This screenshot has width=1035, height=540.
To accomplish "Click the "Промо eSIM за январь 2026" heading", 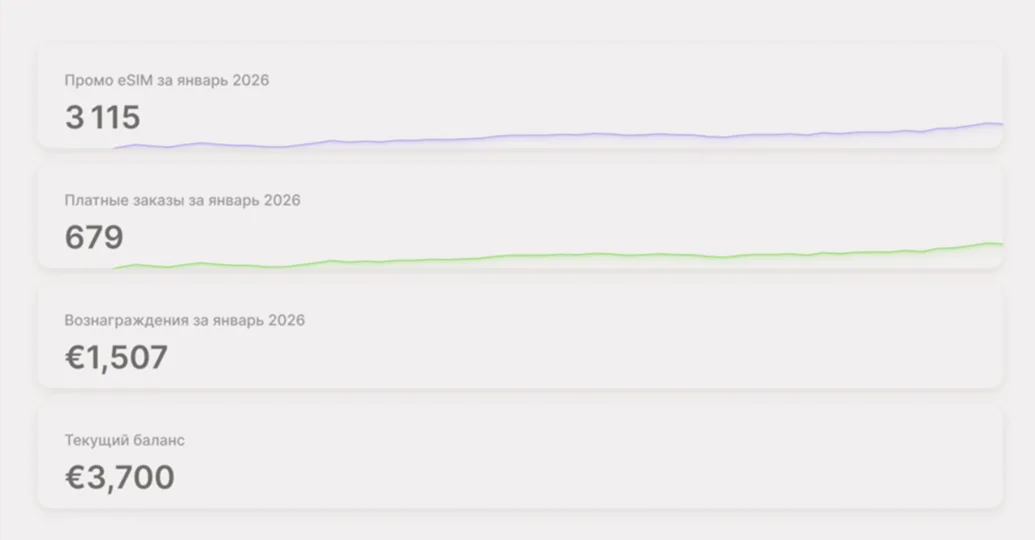I will pos(167,81).
